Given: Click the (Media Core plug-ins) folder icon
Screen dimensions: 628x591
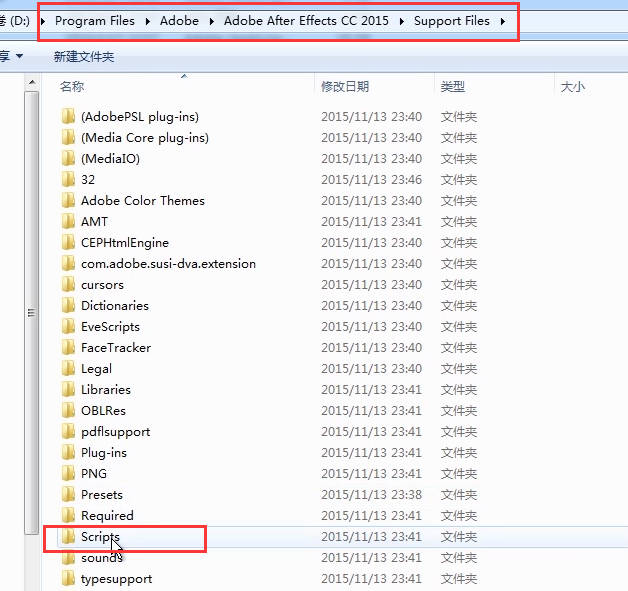Looking at the screenshot, I should [x=68, y=137].
